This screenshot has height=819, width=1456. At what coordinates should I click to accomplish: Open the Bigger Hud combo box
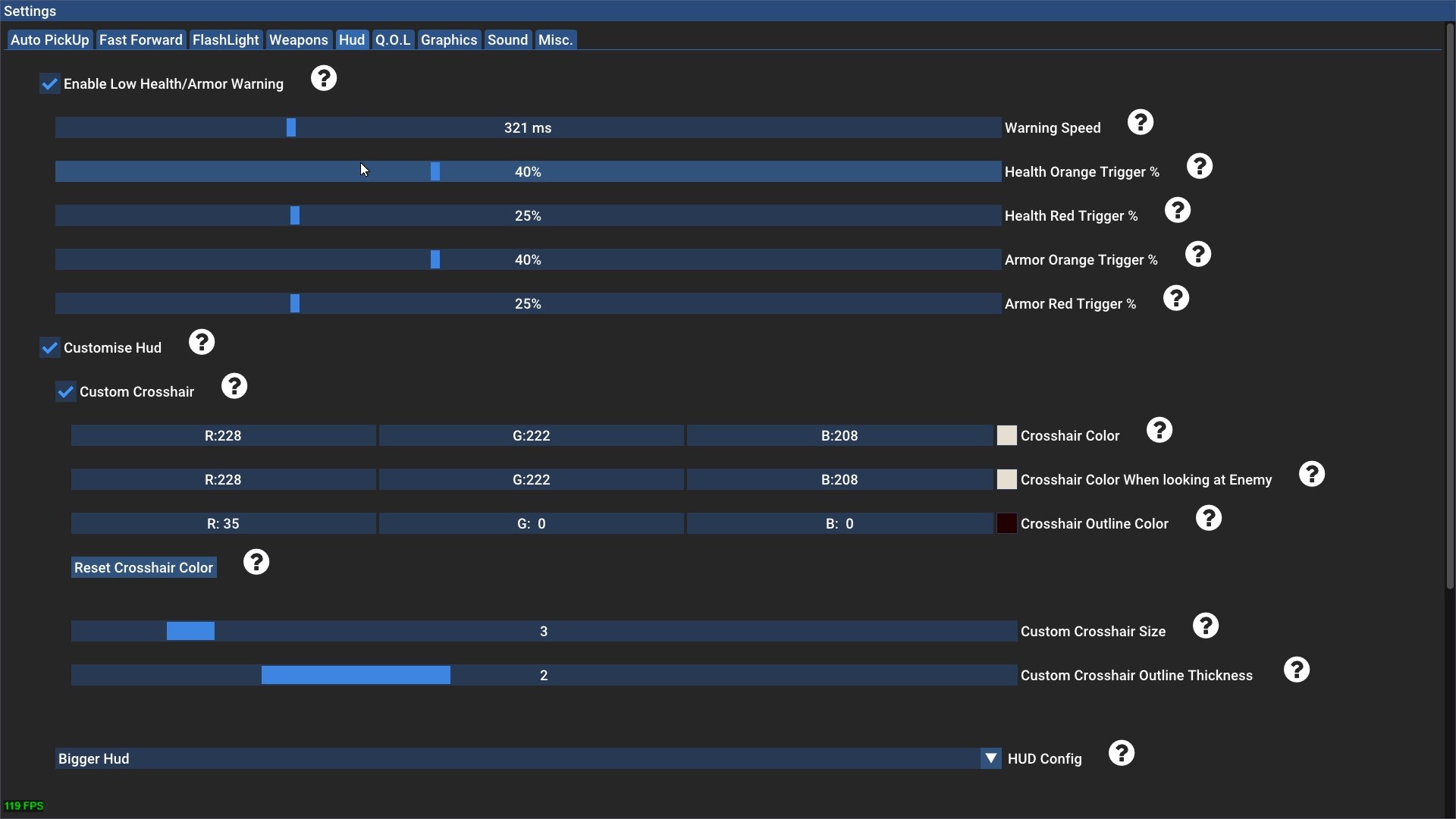coord(516,758)
